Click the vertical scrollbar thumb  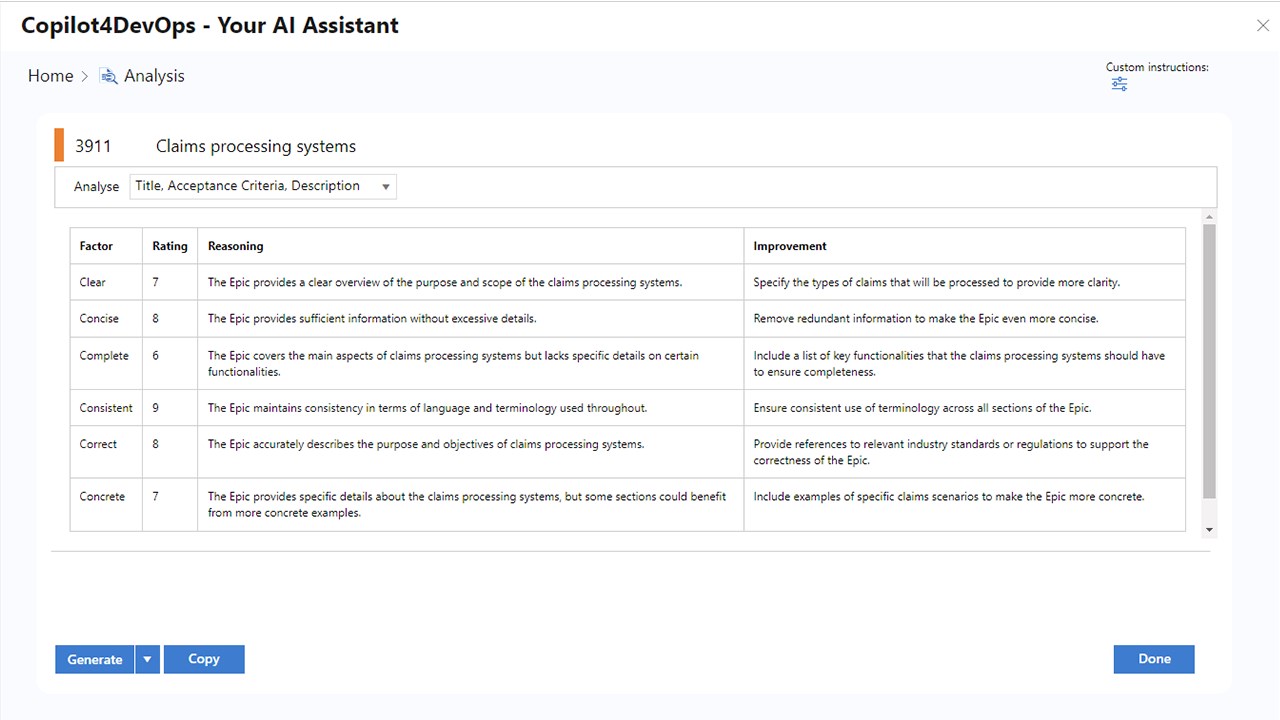pyautogui.click(x=1210, y=361)
